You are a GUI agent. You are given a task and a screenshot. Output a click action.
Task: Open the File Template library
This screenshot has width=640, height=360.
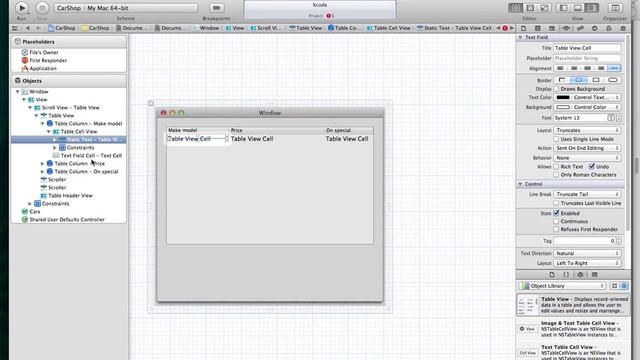point(552,274)
